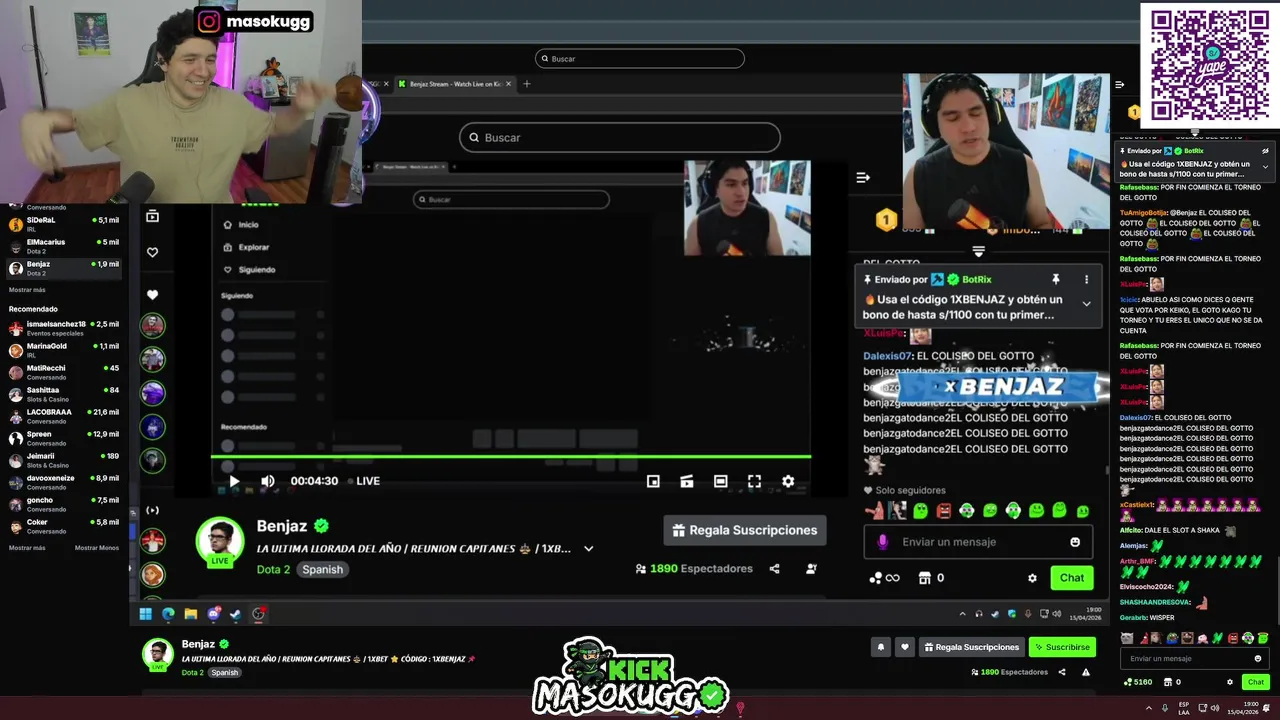Toggle outer taskbar microphone icon
The image size is (1280, 720).
pyautogui.click(x=1165, y=708)
